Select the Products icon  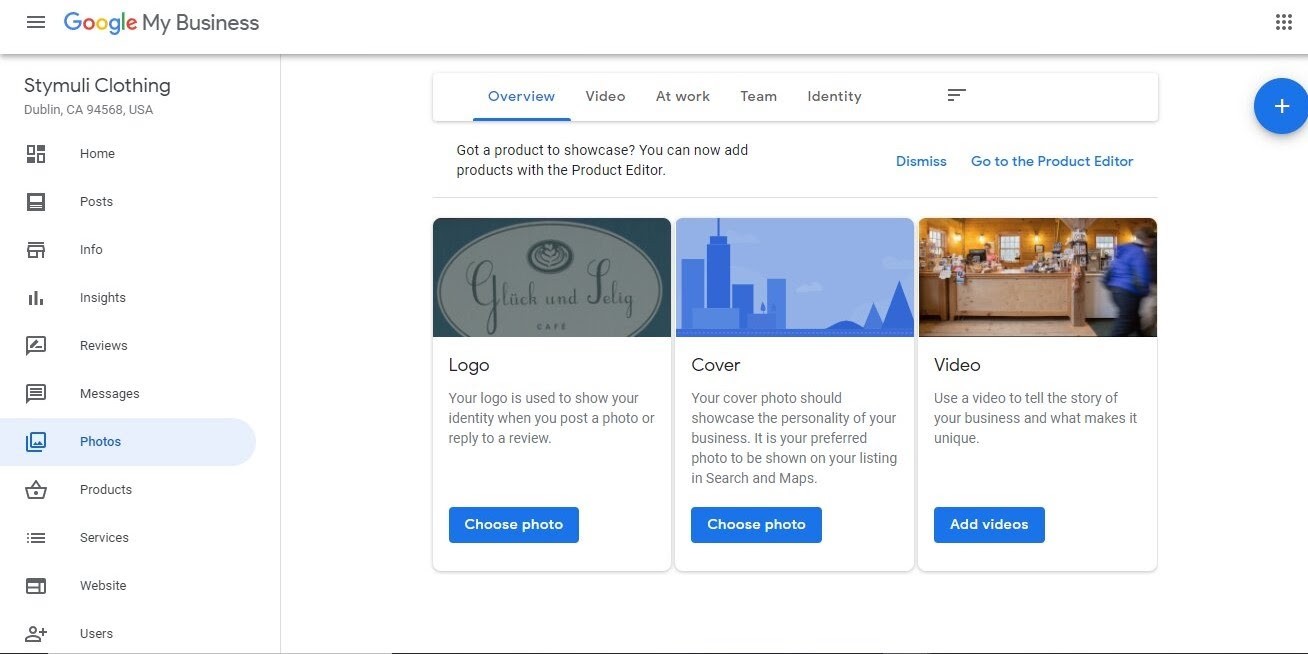coord(36,489)
